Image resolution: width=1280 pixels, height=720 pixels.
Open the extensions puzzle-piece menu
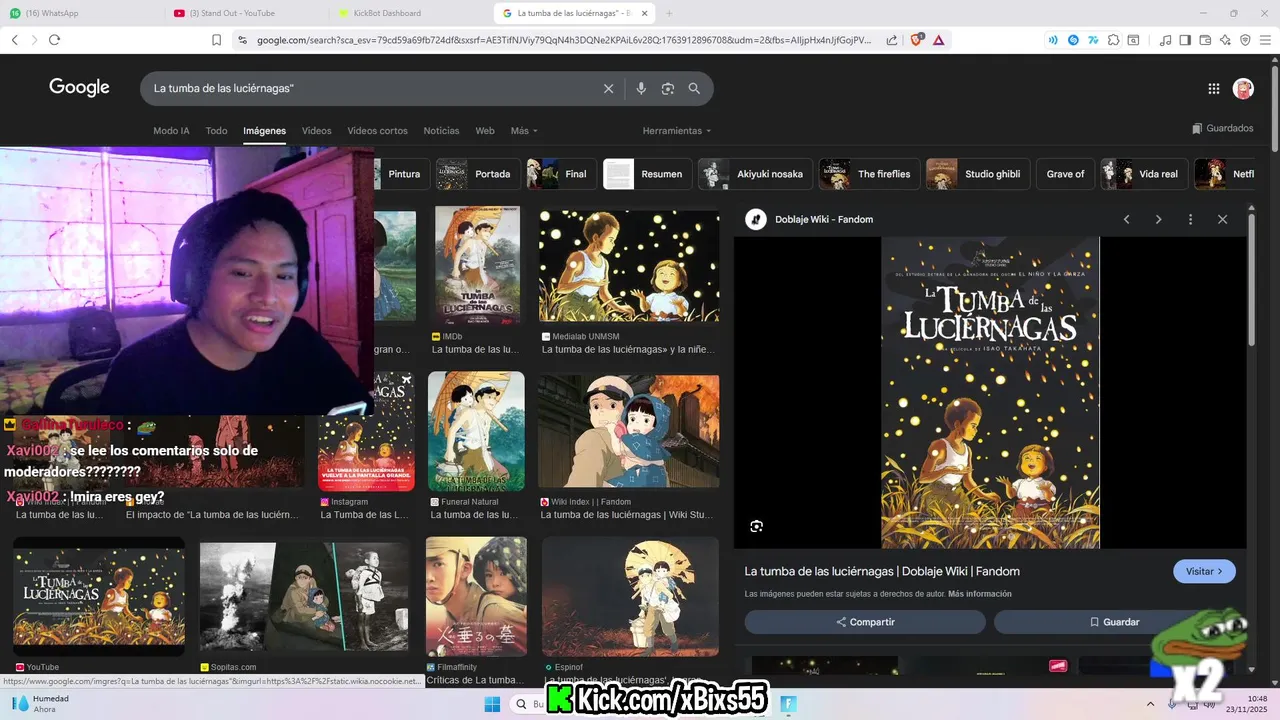tap(1114, 40)
